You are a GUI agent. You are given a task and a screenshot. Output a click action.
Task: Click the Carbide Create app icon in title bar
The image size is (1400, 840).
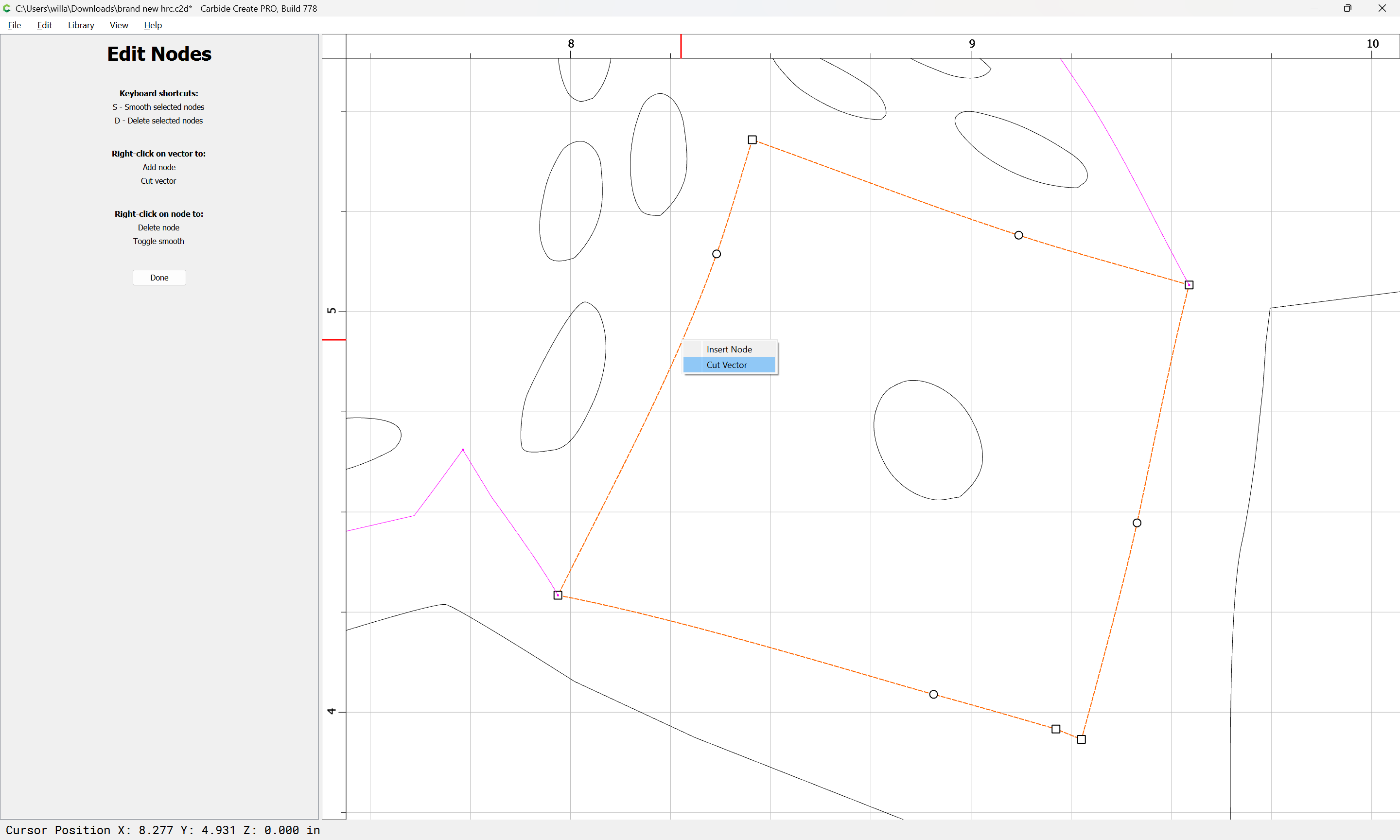point(7,8)
